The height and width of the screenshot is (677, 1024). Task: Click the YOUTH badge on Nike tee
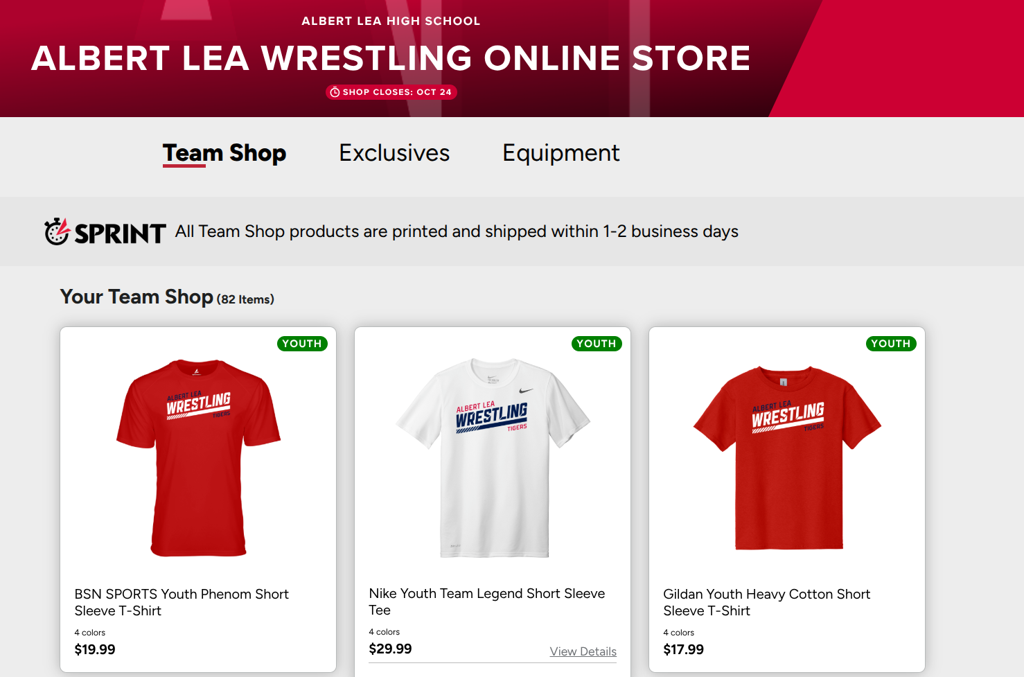[x=596, y=343]
